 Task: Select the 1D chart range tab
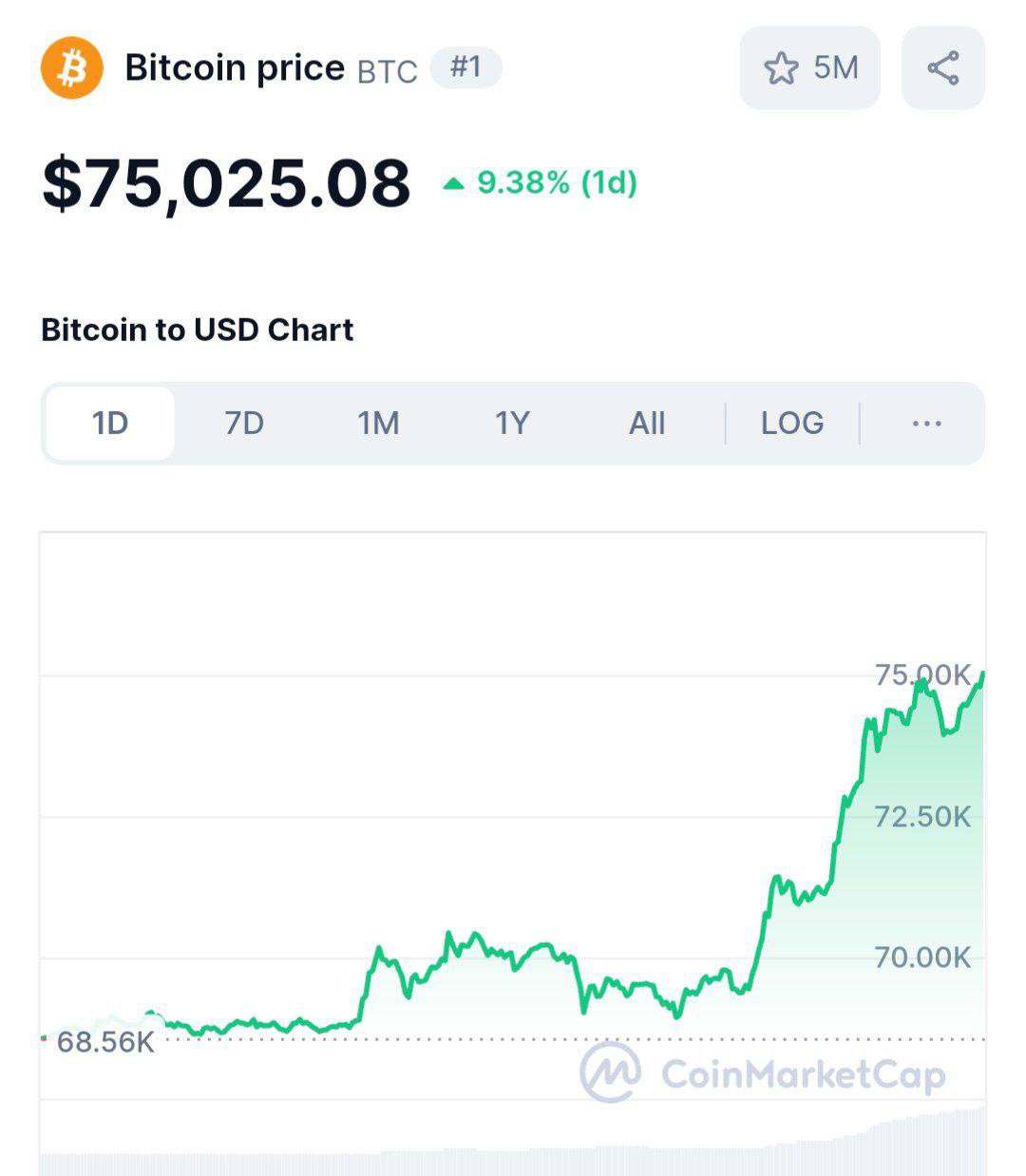(110, 423)
